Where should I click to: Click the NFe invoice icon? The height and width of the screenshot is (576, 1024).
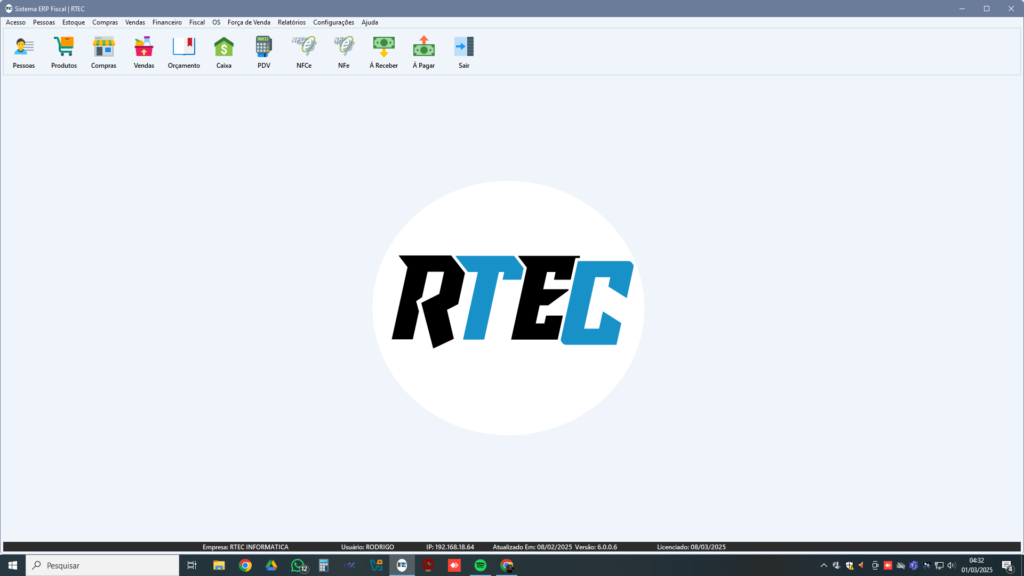point(344,48)
